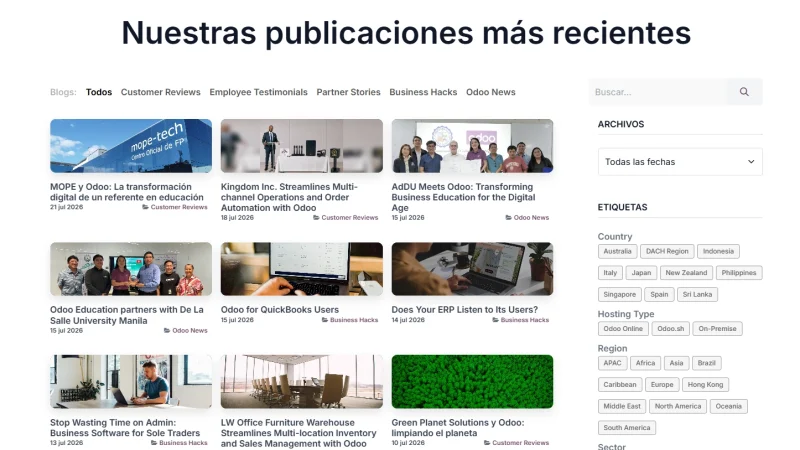Click Customer Reviews label under MOPE post
Viewport: 800px width, 450px height.
tap(179, 207)
